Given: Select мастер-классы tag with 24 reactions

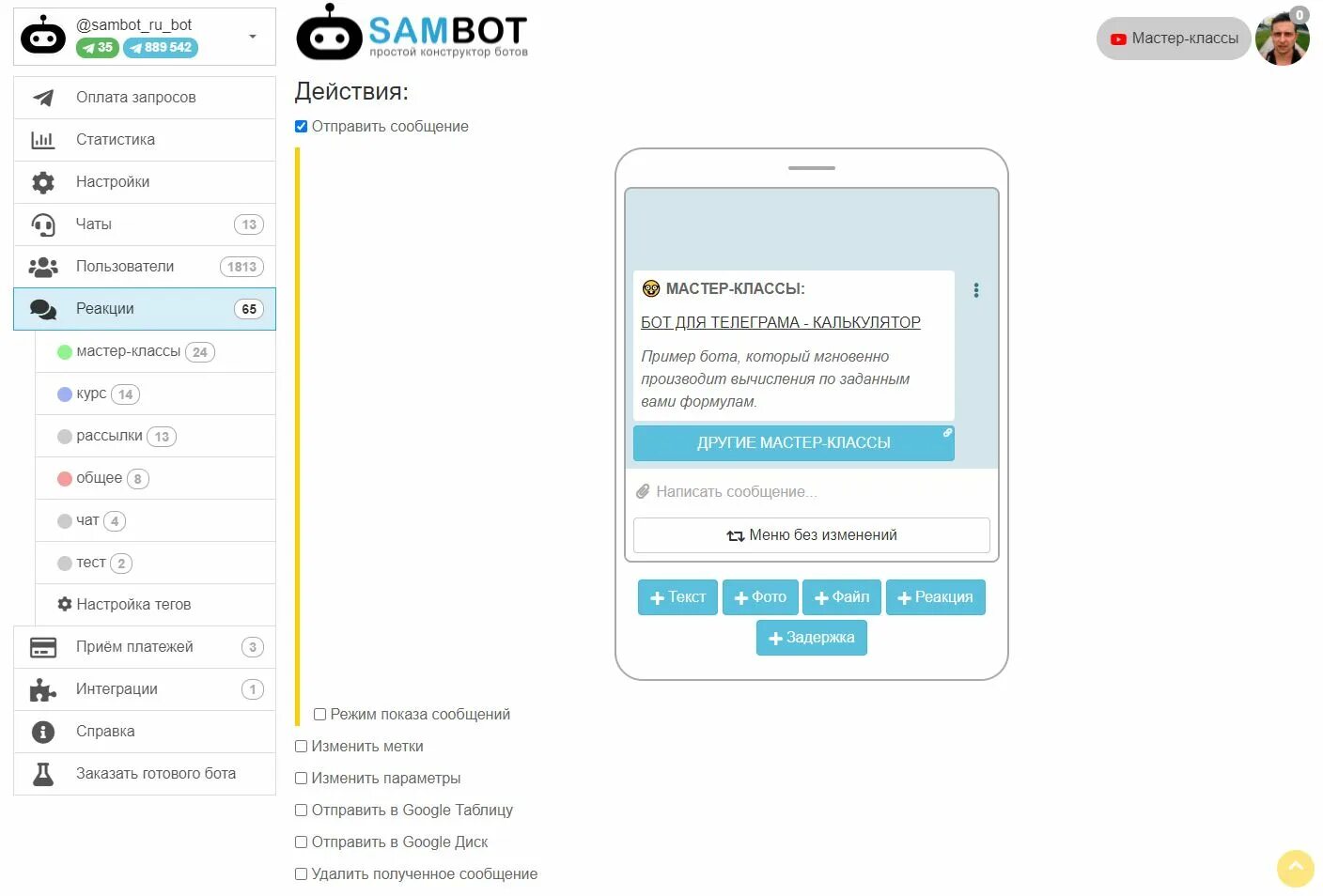Looking at the screenshot, I should pyautogui.click(x=155, y=351).
